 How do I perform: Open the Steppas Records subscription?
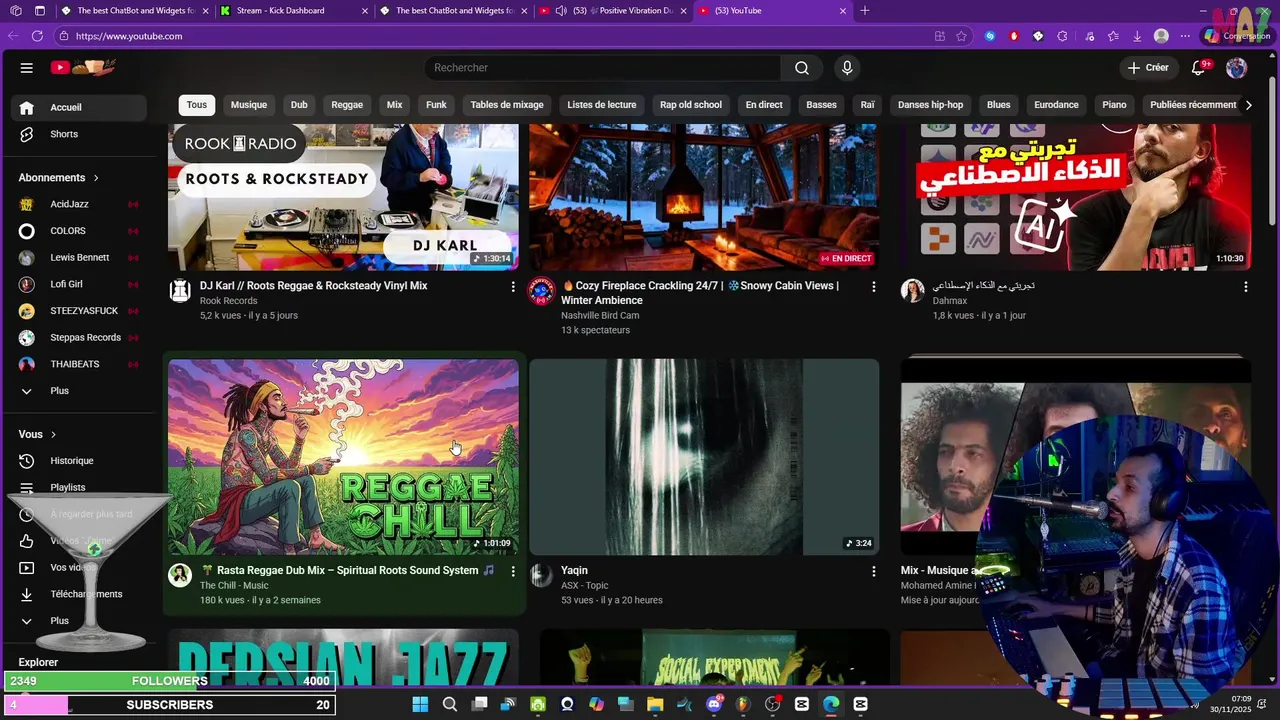(79, 337)
